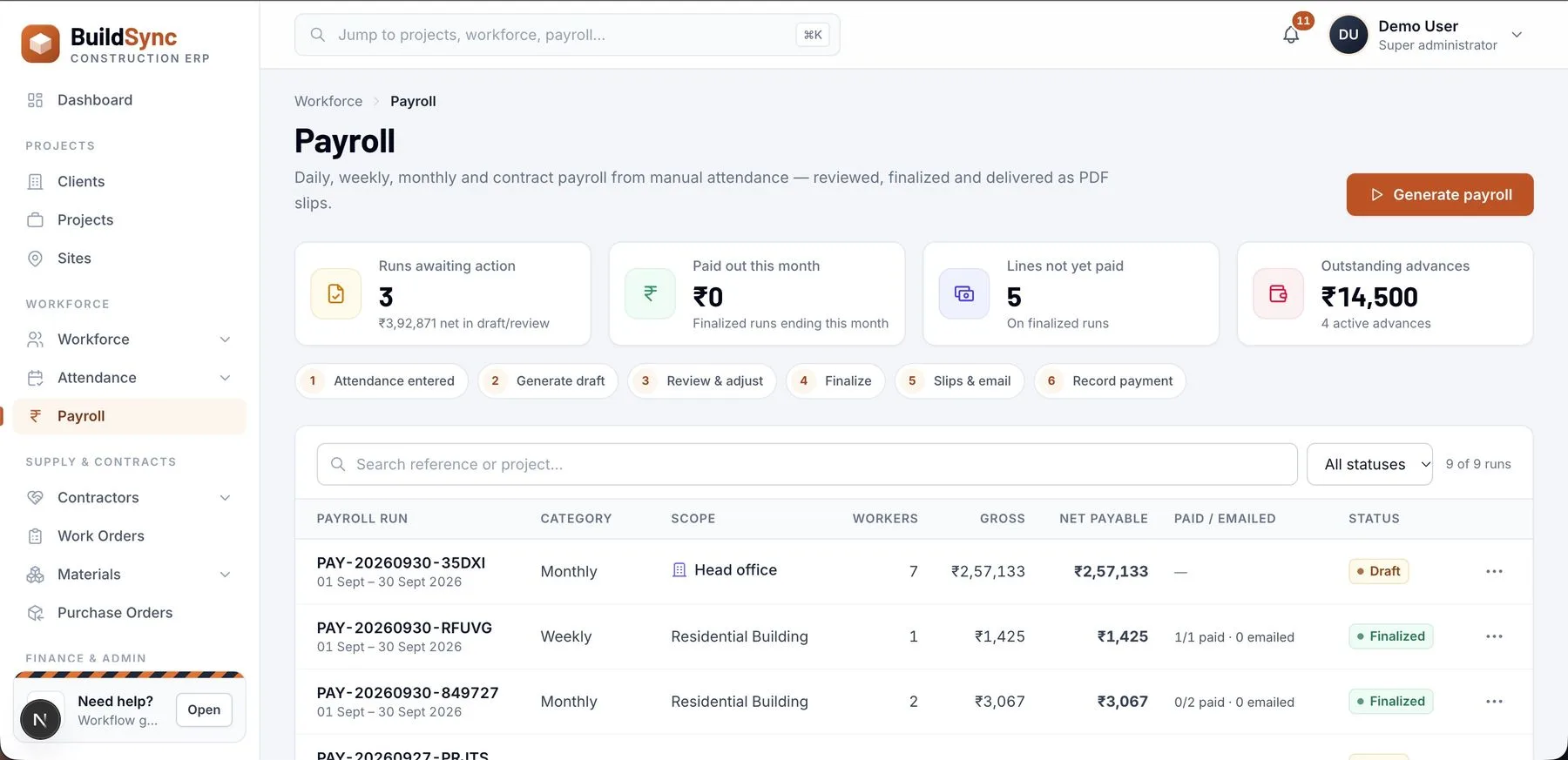1568x760 pixels.
Task: Select the Finalize step
Action: point(835,381)
